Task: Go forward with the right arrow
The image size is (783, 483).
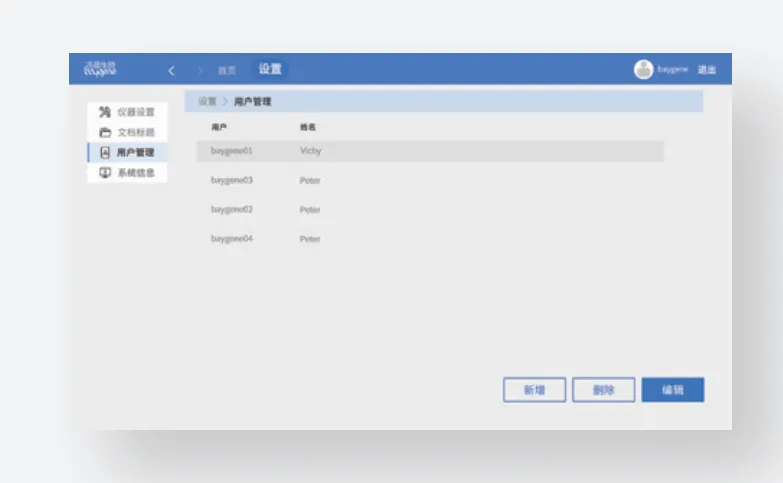Action: click(x=200, y=70)
